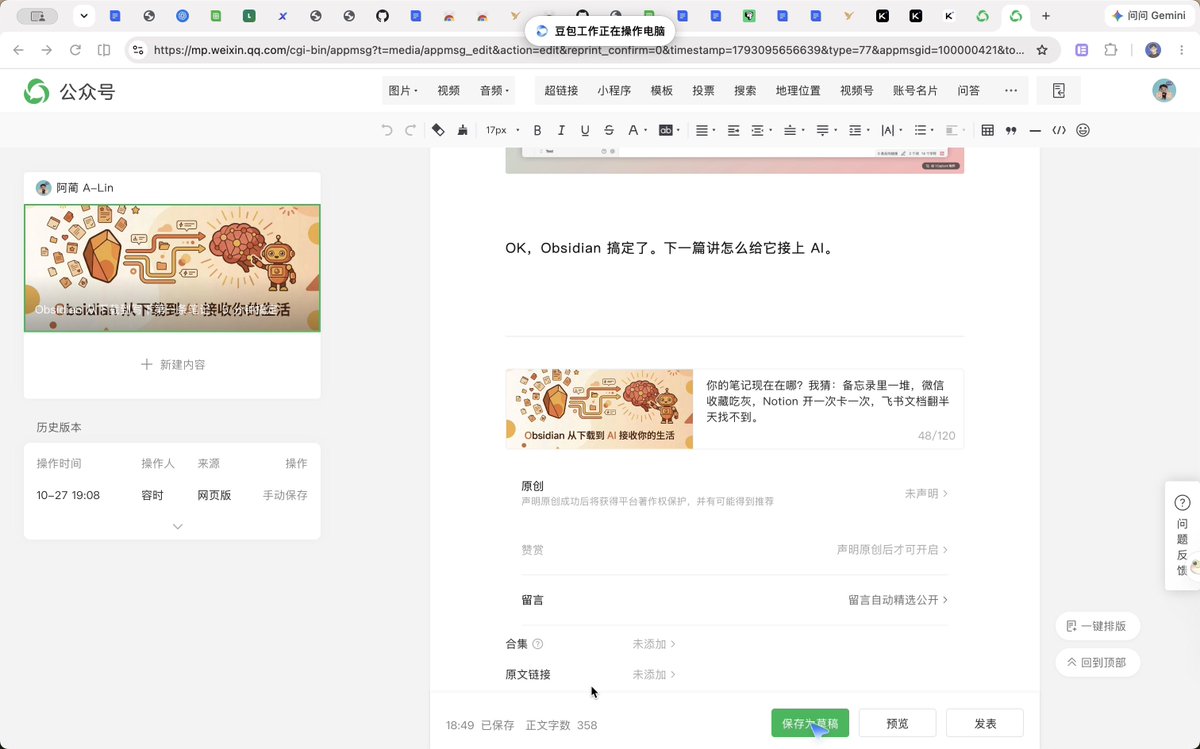Open the 视频 insert menu

448,90
